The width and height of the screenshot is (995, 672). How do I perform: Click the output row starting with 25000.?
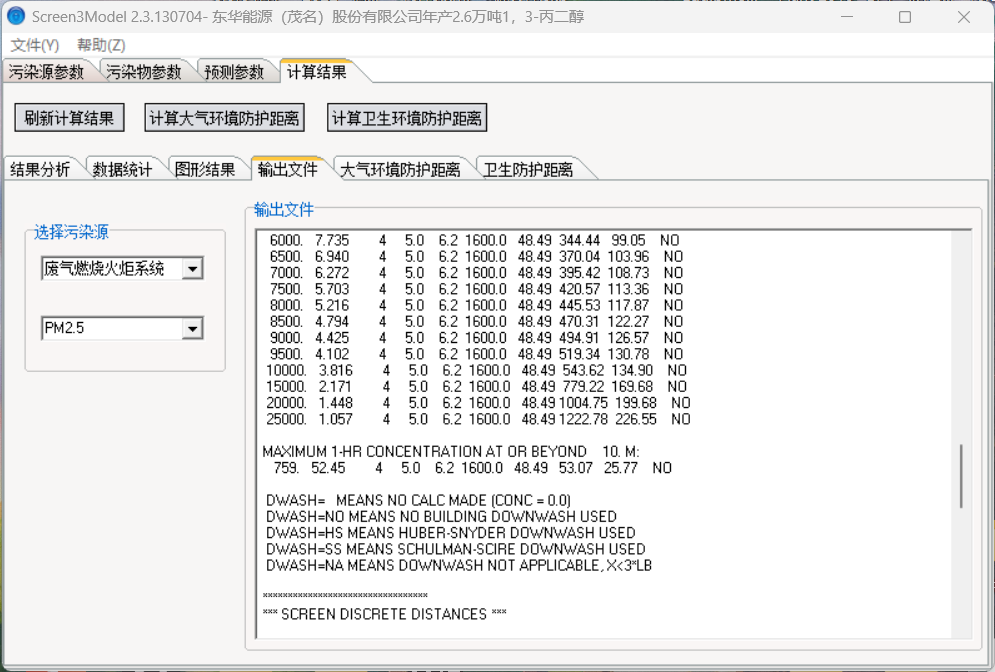tap(478, 419)
